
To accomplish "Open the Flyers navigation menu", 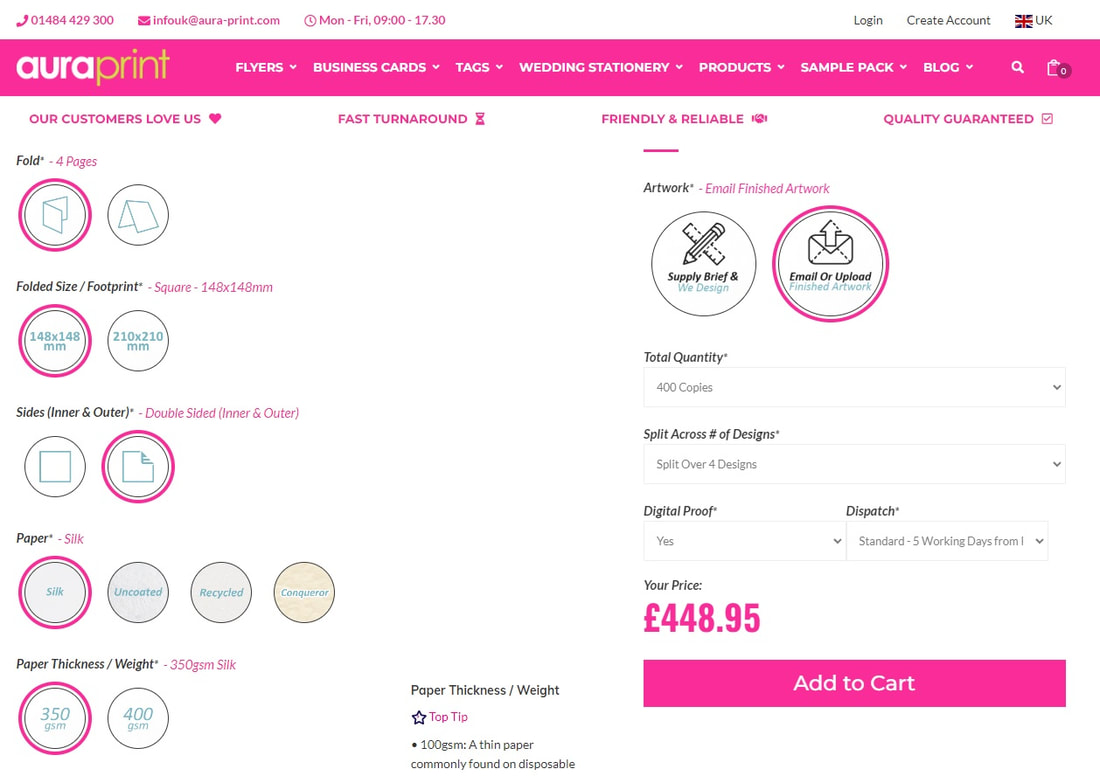I will pos(265,67).
